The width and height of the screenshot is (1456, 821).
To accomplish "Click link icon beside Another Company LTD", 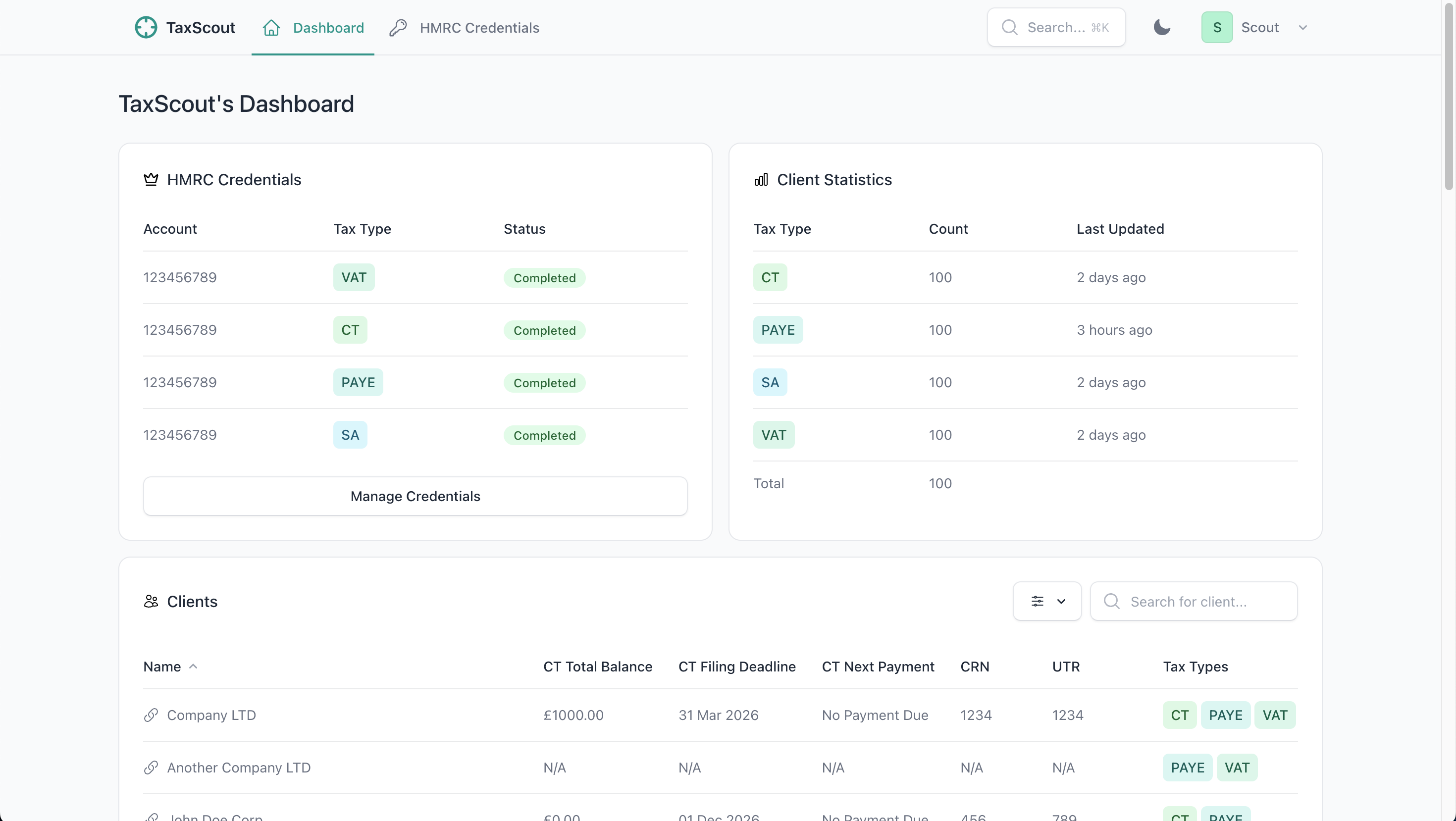I will pos(151,768).
